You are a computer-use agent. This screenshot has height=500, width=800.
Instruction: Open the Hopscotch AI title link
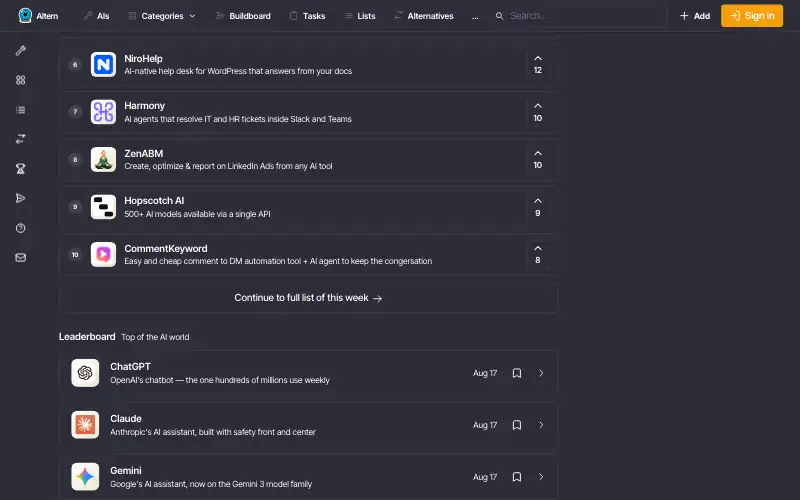(x=154, y=201)
